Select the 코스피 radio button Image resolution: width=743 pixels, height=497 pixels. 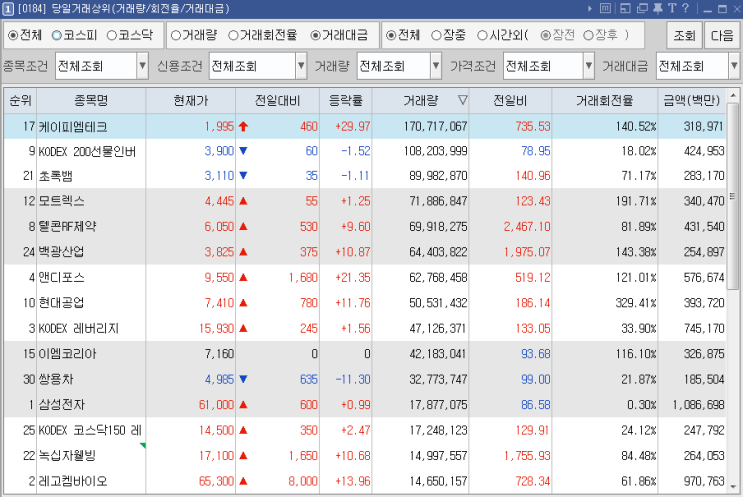pos(57,35)
